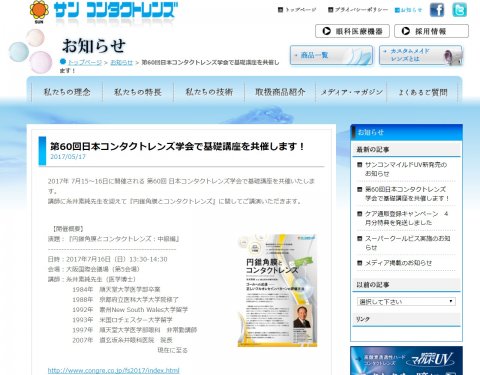Open the 取扱商品紹介 navigation tab
Screen dimensions: 480x375
pyautogui.click(x=280, y=92)
